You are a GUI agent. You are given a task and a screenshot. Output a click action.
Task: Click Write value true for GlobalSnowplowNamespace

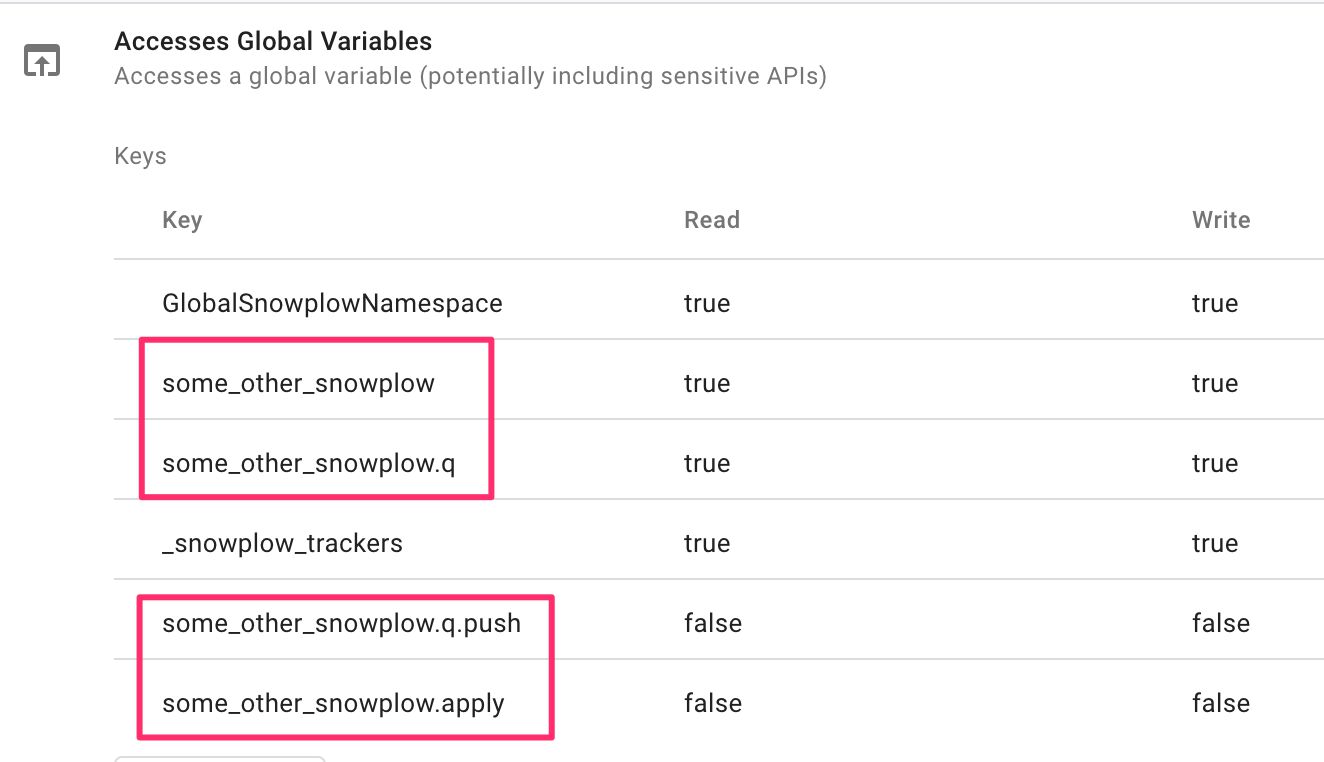(x=1214, y=304)
